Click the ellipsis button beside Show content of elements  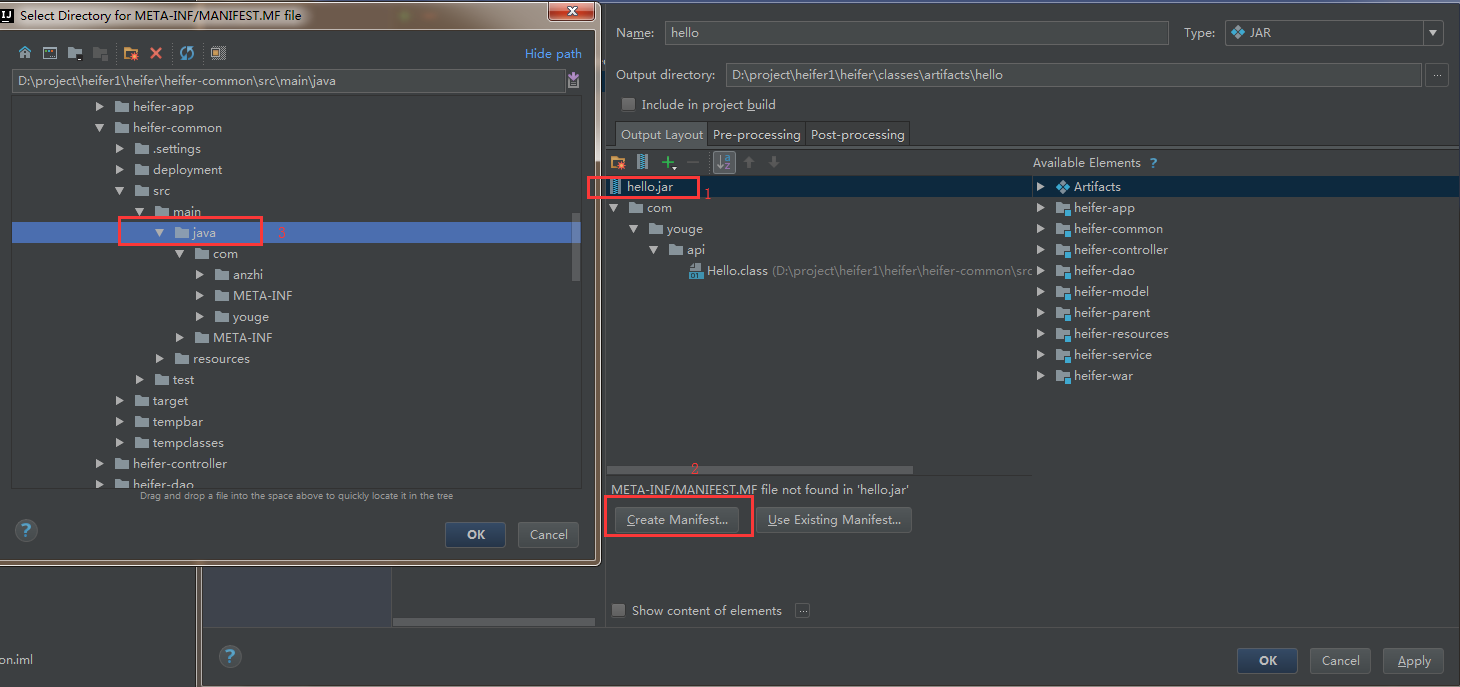(x=802, y=610)
